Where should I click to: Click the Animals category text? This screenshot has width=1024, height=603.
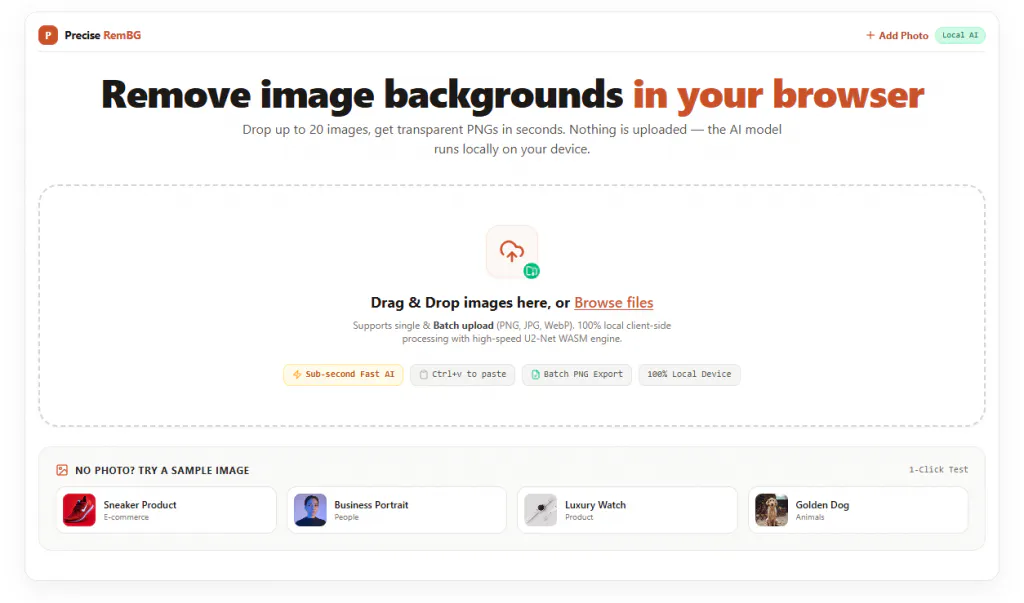coord(810,517)
